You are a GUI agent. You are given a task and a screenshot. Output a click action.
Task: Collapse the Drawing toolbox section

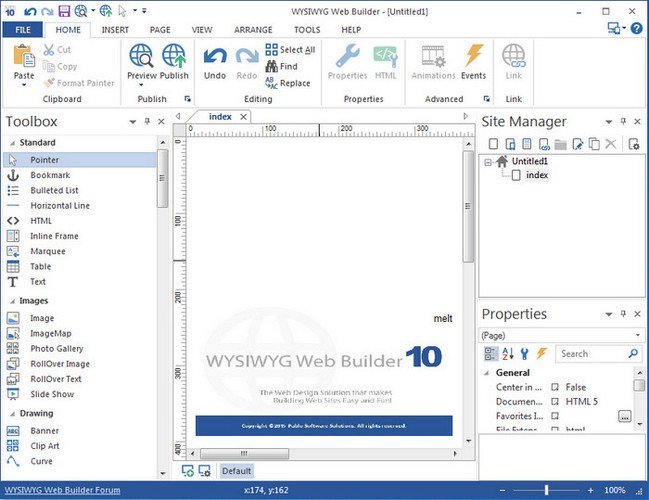point(12,413)
